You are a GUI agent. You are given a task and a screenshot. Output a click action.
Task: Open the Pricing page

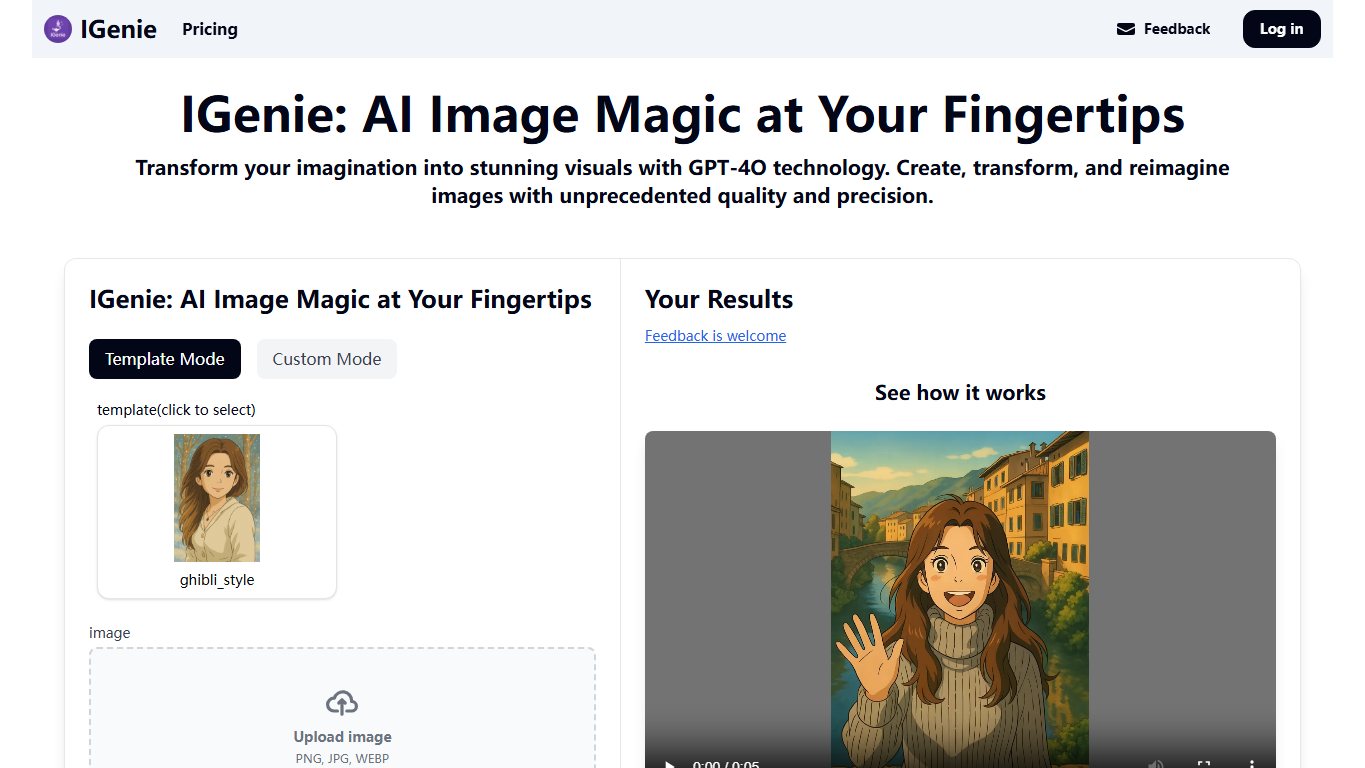pos(210,29)
